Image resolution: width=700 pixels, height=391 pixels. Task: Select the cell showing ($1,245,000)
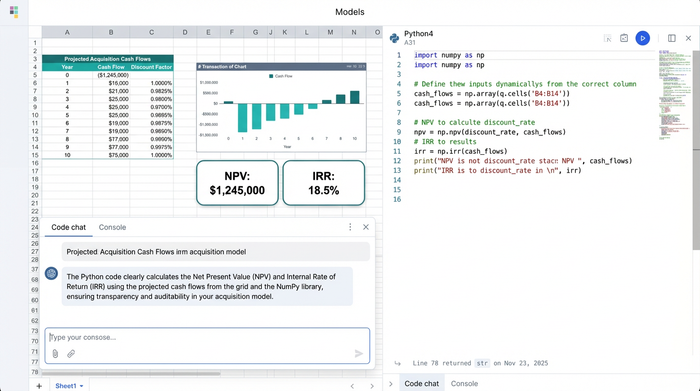point(111,75)
